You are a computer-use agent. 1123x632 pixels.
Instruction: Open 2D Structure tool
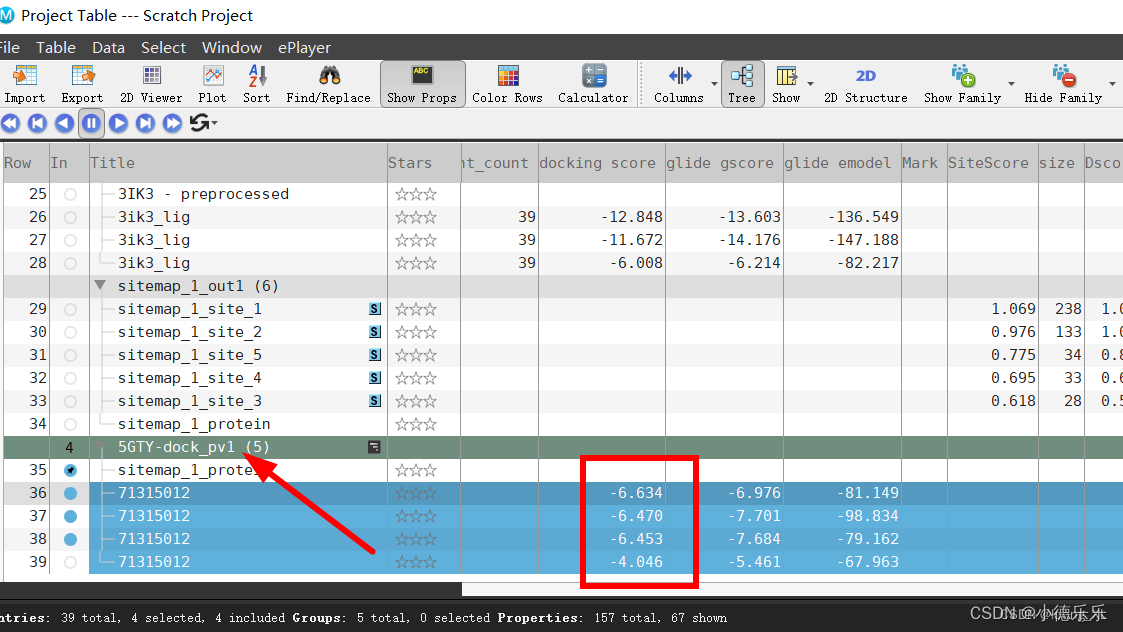tap(865, 84)
